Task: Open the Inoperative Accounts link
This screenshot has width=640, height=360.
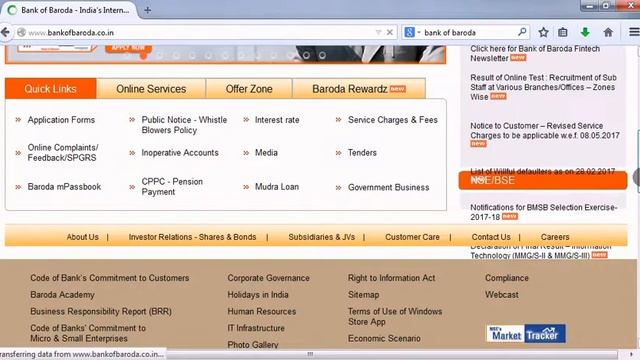Action: click(180, 153)
